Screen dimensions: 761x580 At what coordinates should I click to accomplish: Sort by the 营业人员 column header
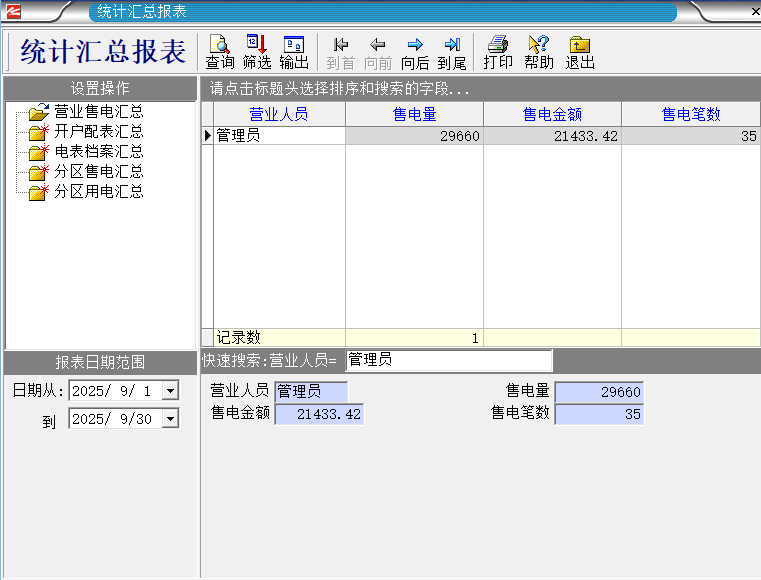pos(278,115)
